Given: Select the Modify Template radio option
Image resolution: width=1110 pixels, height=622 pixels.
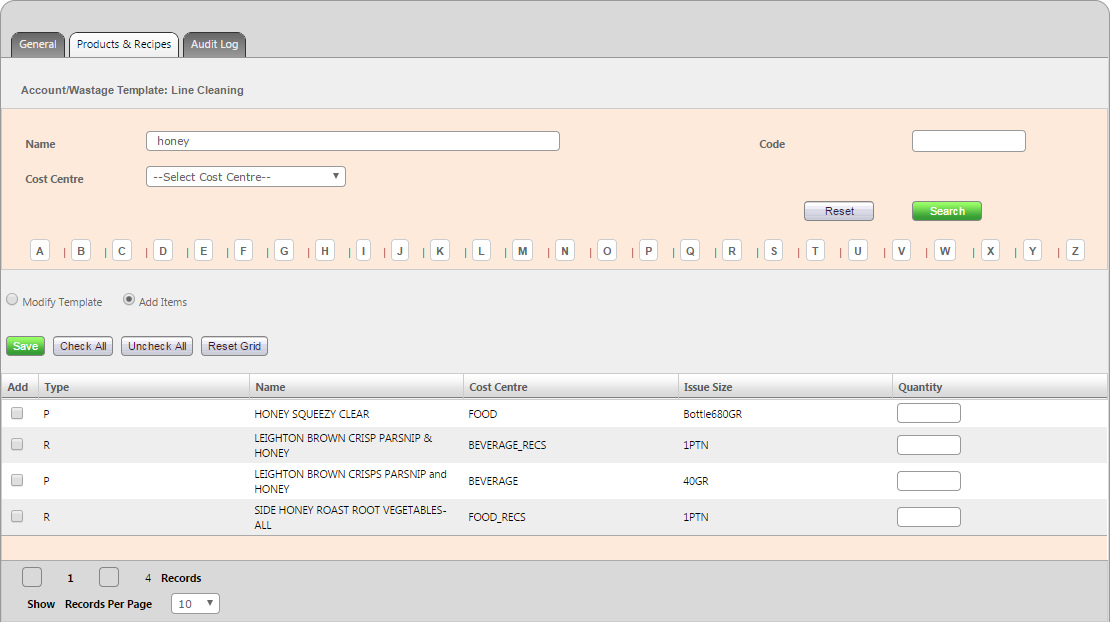Looking at the screenshot, I should pos(12,300).
